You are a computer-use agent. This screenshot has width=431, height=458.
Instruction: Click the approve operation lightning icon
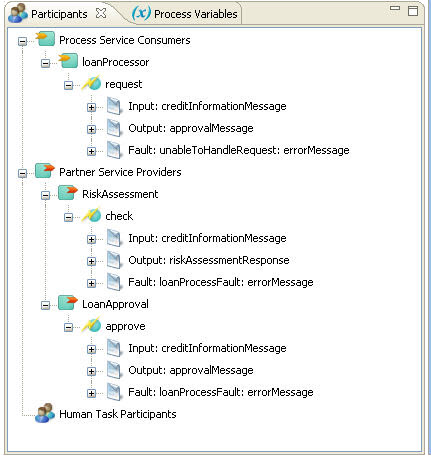91,325
